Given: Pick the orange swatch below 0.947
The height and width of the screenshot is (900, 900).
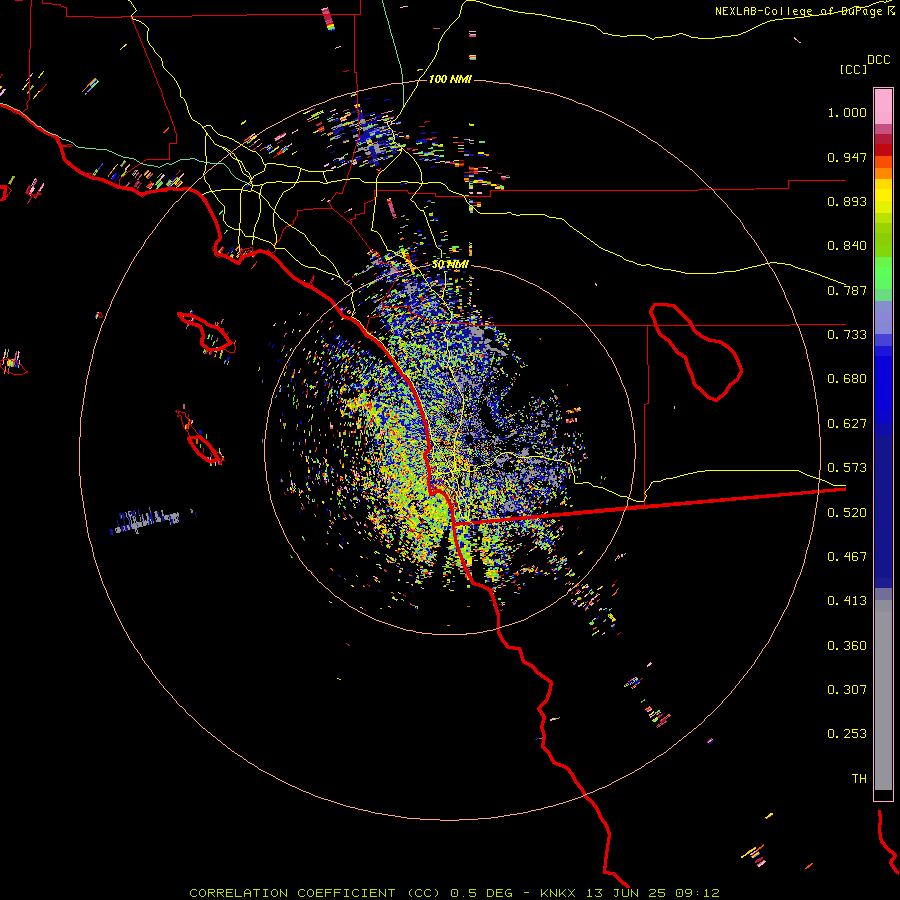Looking at the screenshot, I should click(x=883, y=173).
